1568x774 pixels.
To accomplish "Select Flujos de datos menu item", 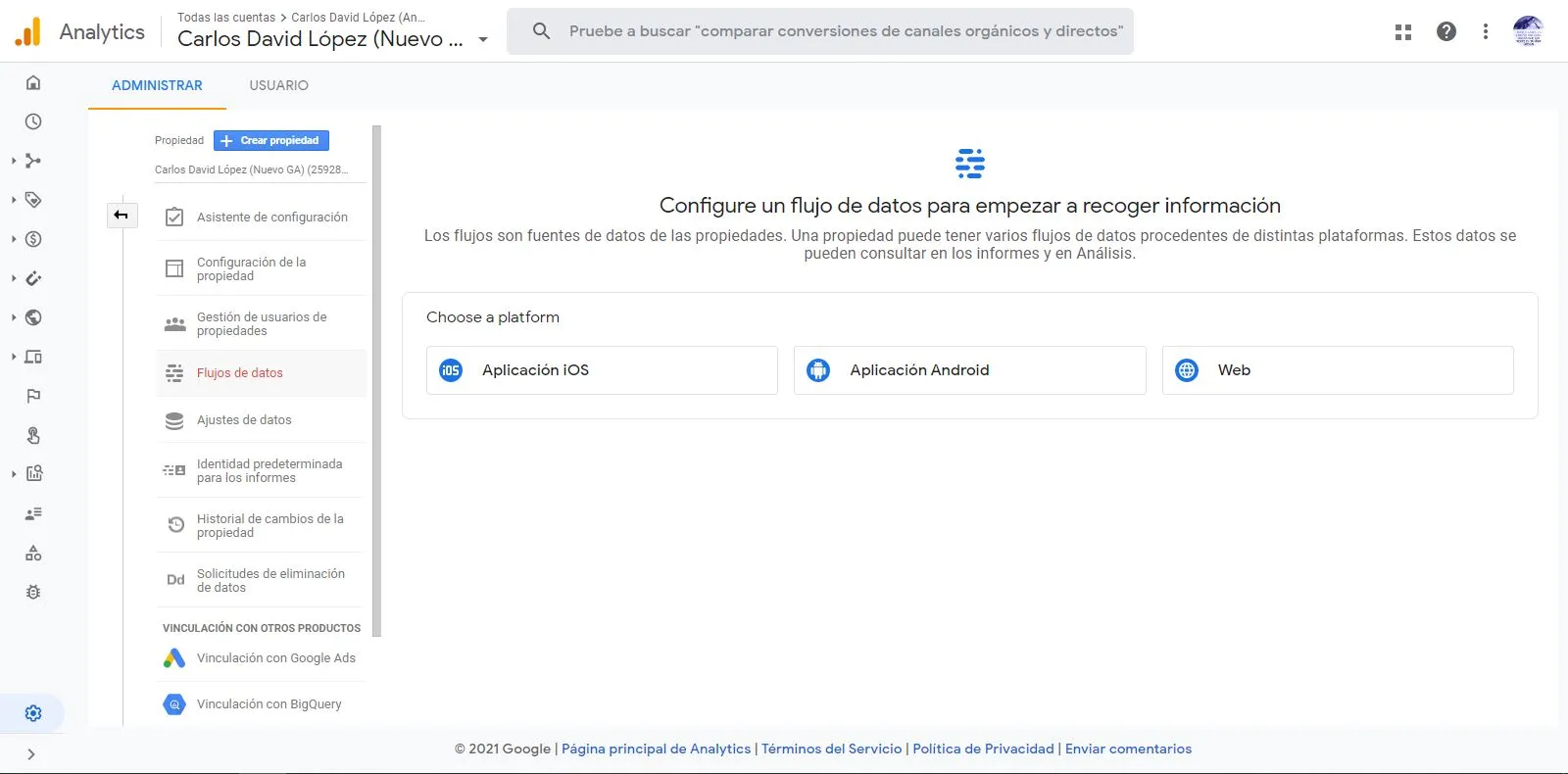I will [x=262, y=373].
